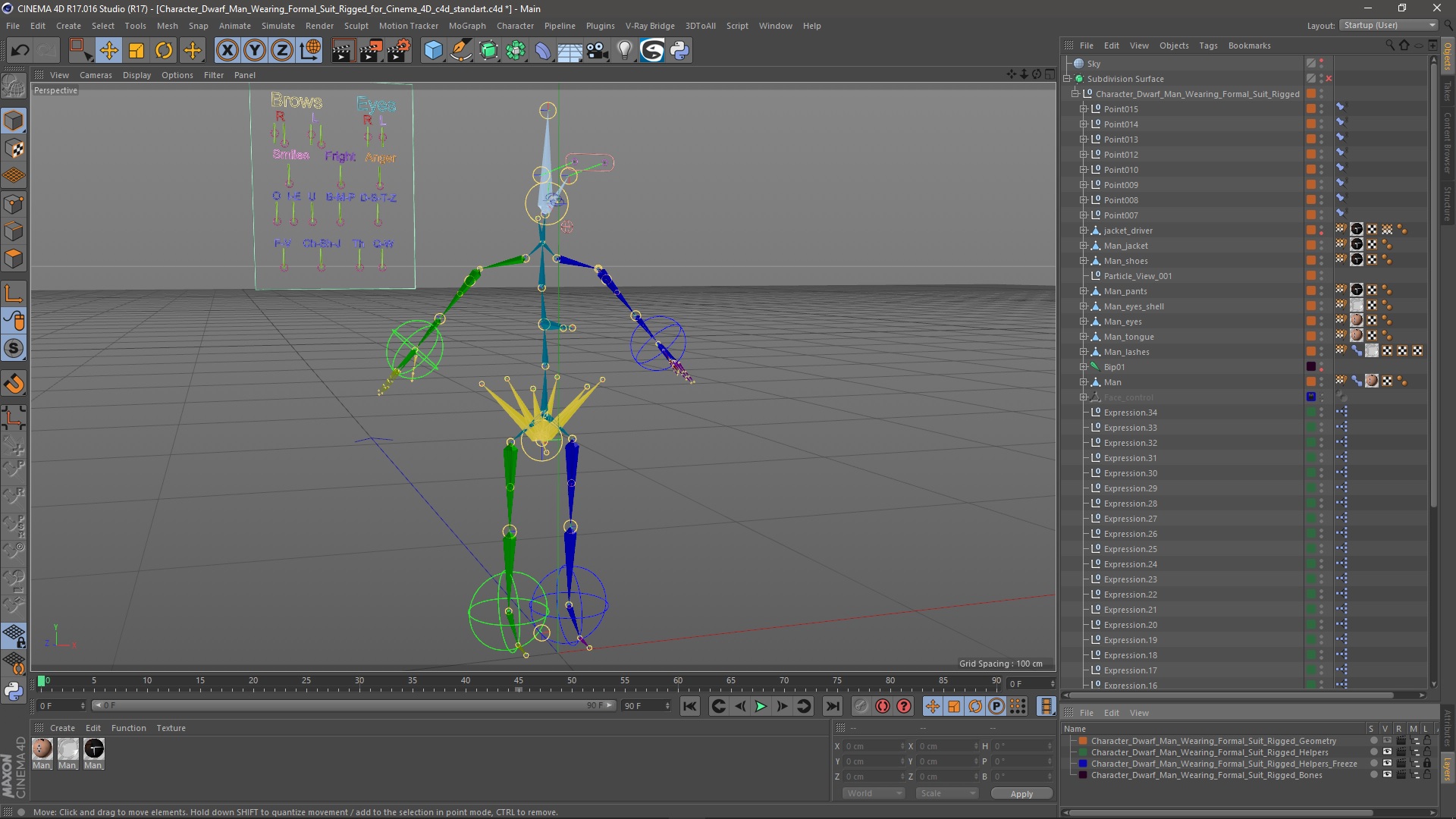
Task: Toggle visibility eye of Geometry layer
Action: pyautogui.click(x=1387, y=741)
